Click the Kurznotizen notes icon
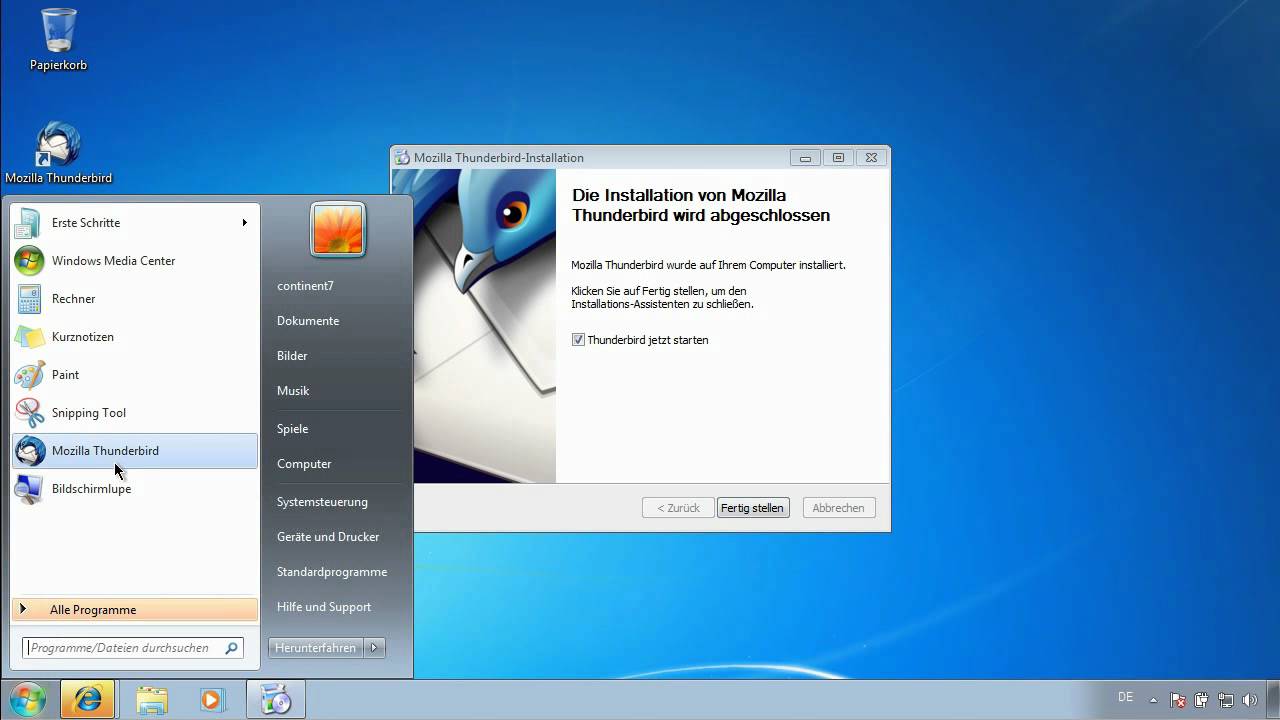 click(29, 337)
